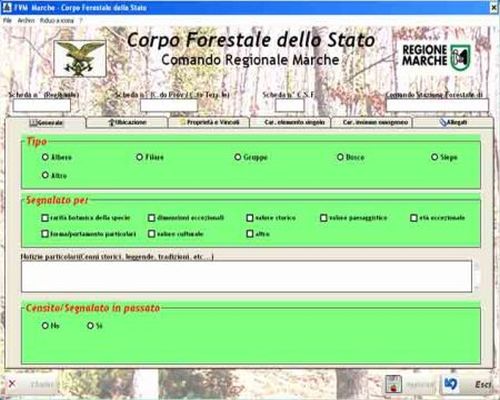Tick the età eccezionale checkbox
The height and width of the screenshot is (400, 500).
[414, 218]
